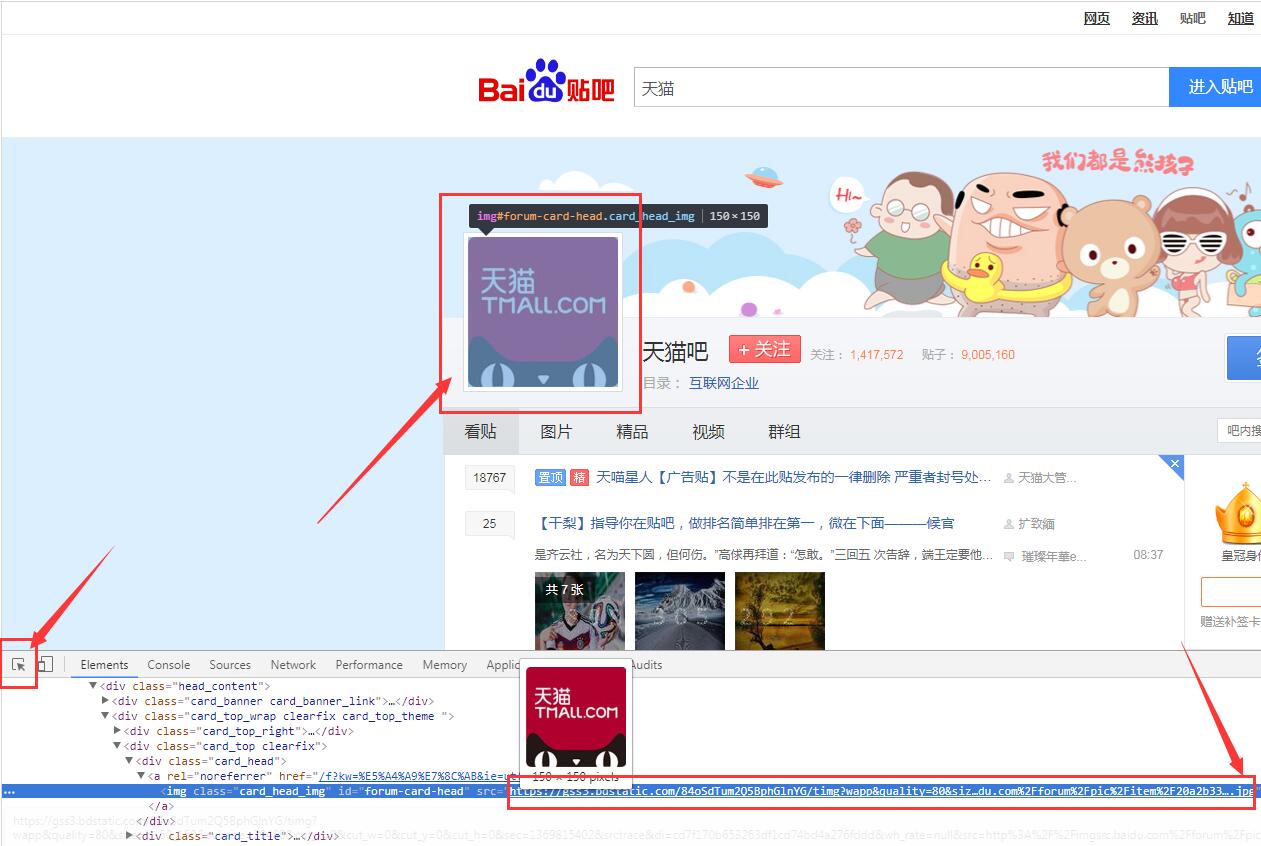Click the 置顶 badge on the pinned post
Screen dimensions: 1261x846
(x=551, y=478)
